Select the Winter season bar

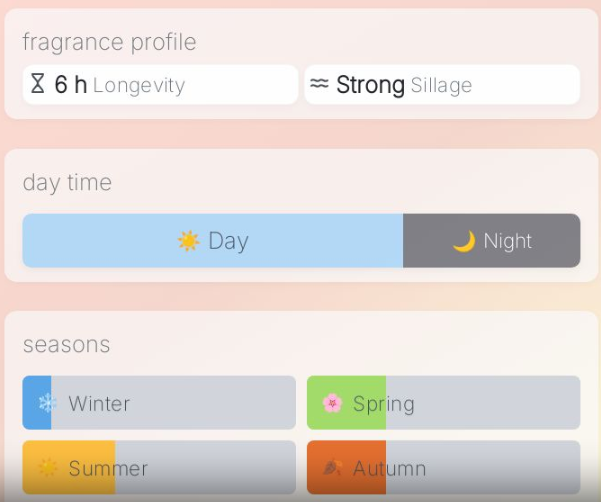[159, 402]
